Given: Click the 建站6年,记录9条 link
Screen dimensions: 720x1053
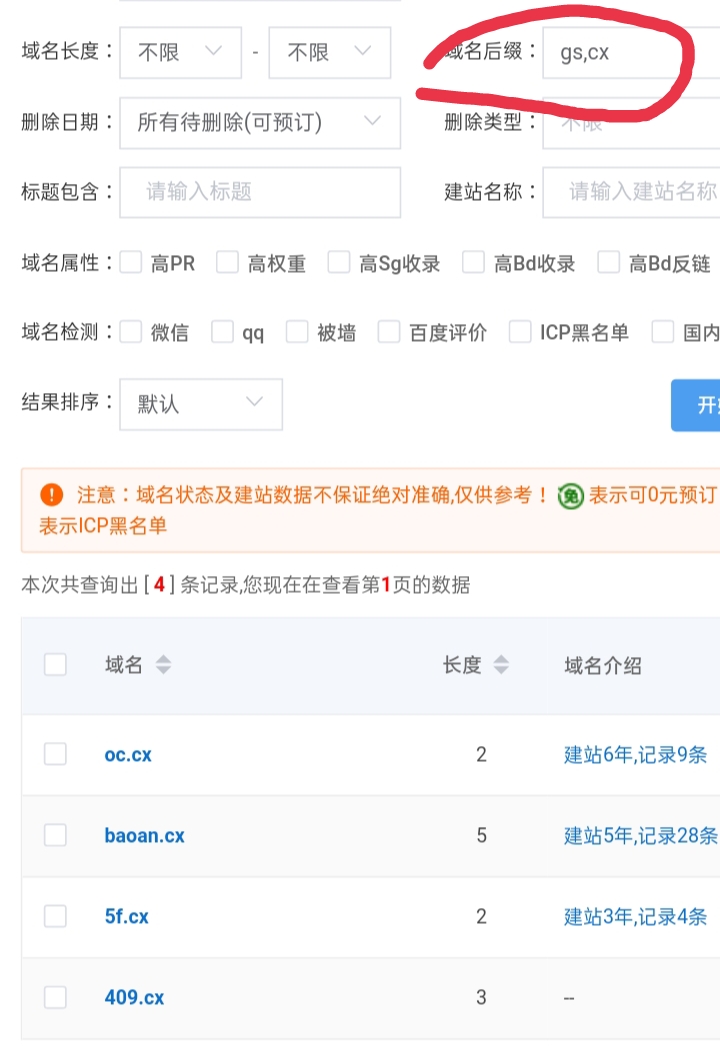Looking at the screenshot, I should click(x=635, y=755).
